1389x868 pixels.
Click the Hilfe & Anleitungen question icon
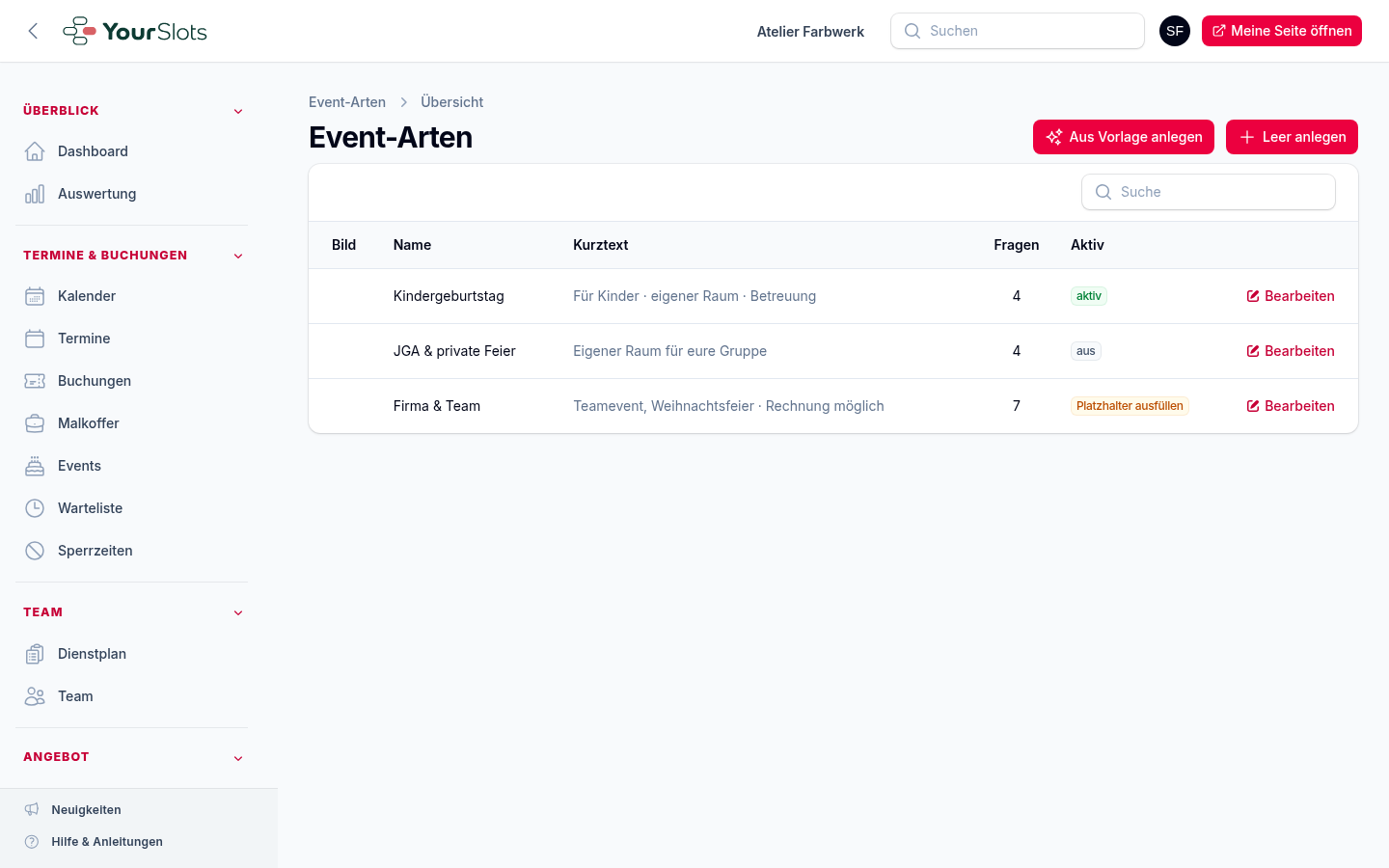click(32, 842)
